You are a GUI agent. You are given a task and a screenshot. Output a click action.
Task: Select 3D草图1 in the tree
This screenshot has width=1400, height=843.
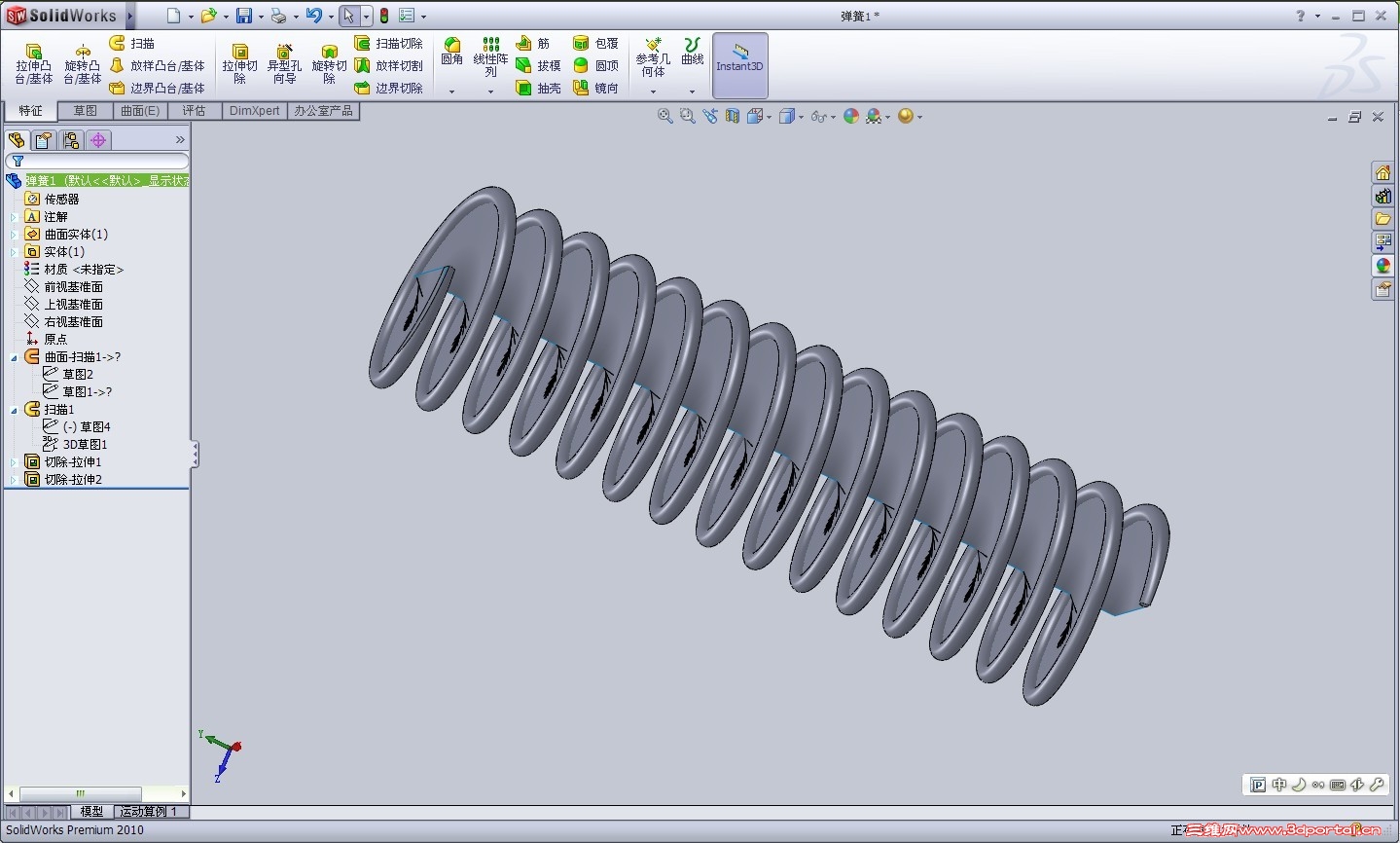click(76, 445)
